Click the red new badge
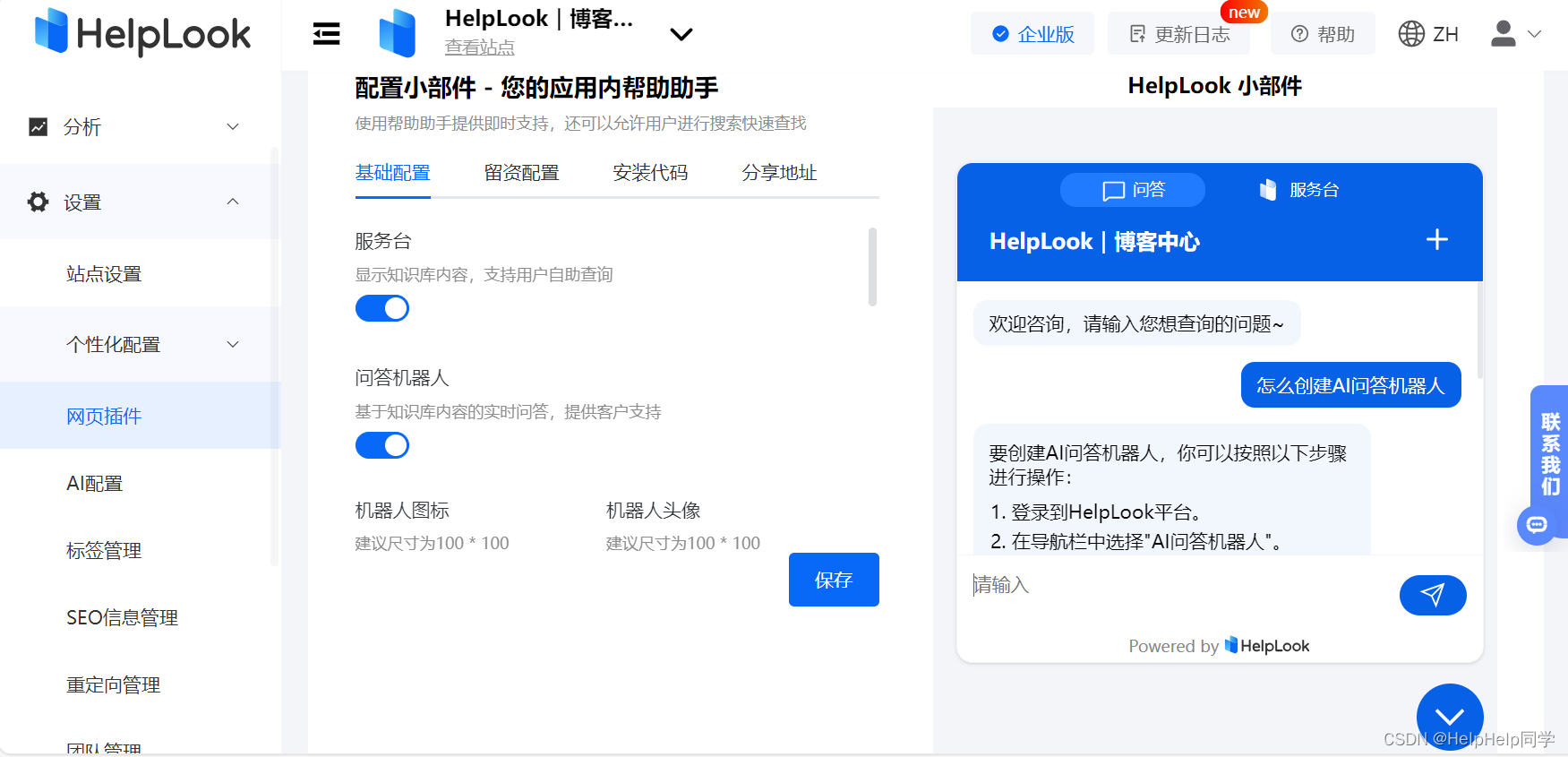Screen dimensions: 1568x757 pos(1244,12)
